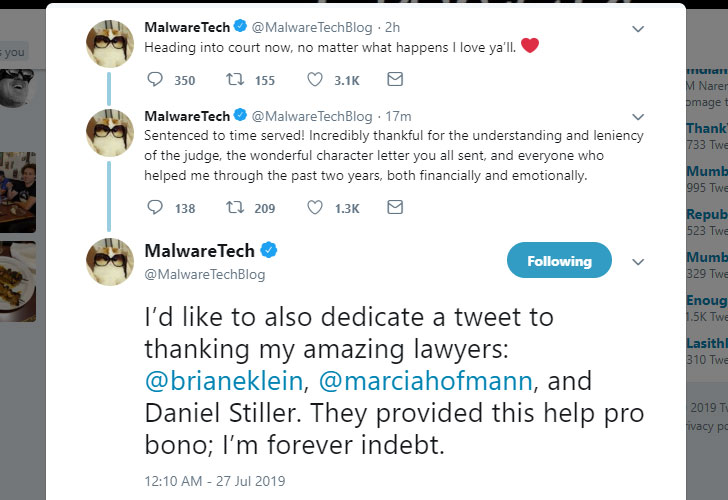The width and height of the screenshot is (728, 500).
Task: Open @marciahofmann profile mention
Action: 425,381
